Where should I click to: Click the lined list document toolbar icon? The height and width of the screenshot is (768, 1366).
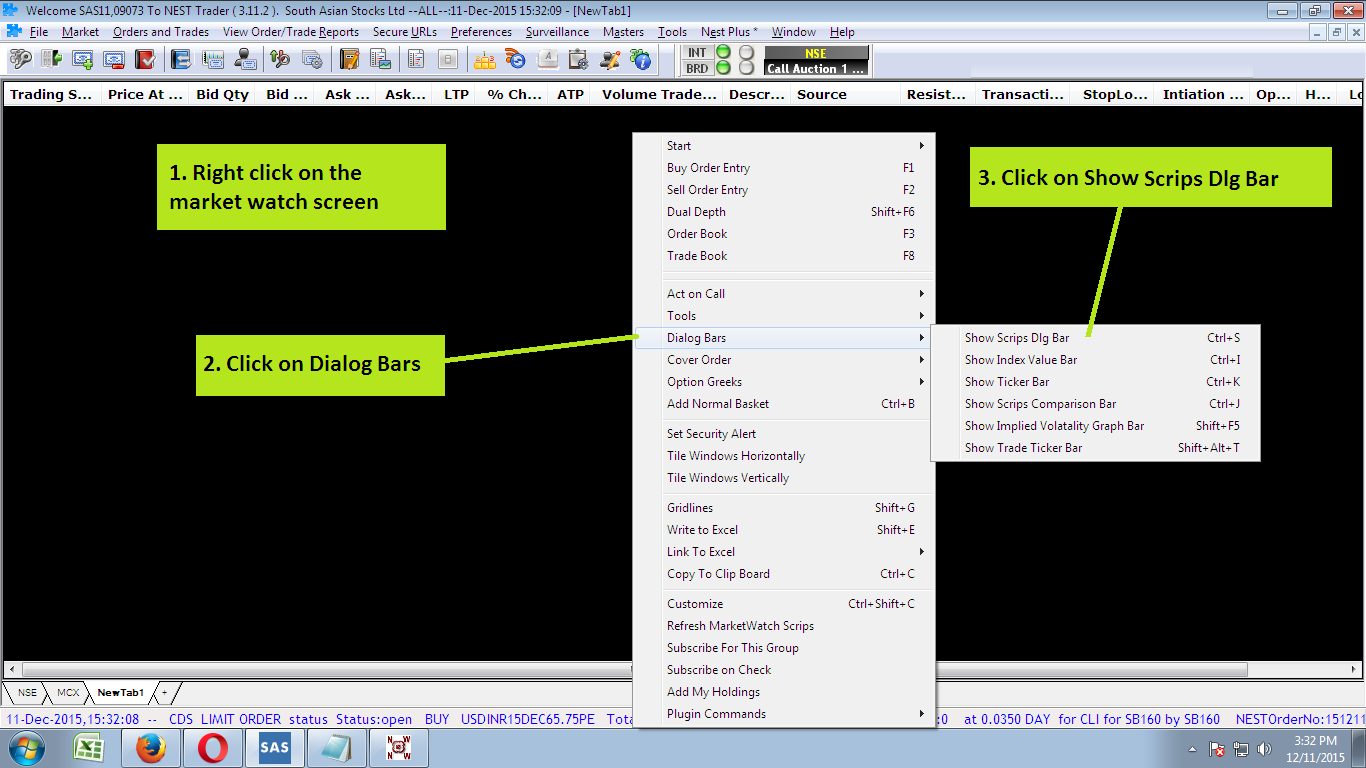click(415, 60)
